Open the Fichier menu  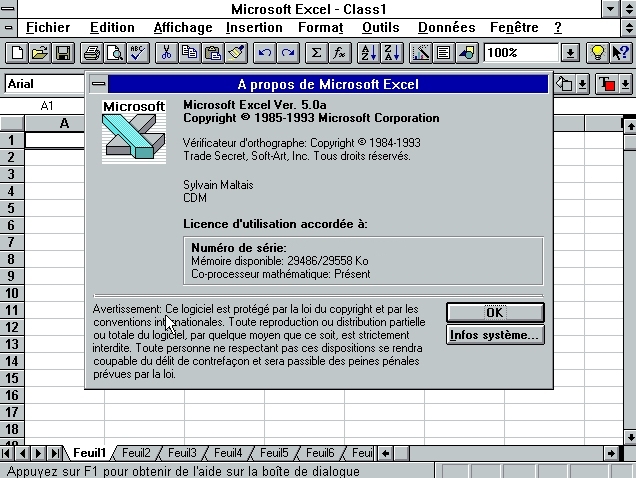coord(48,28)
